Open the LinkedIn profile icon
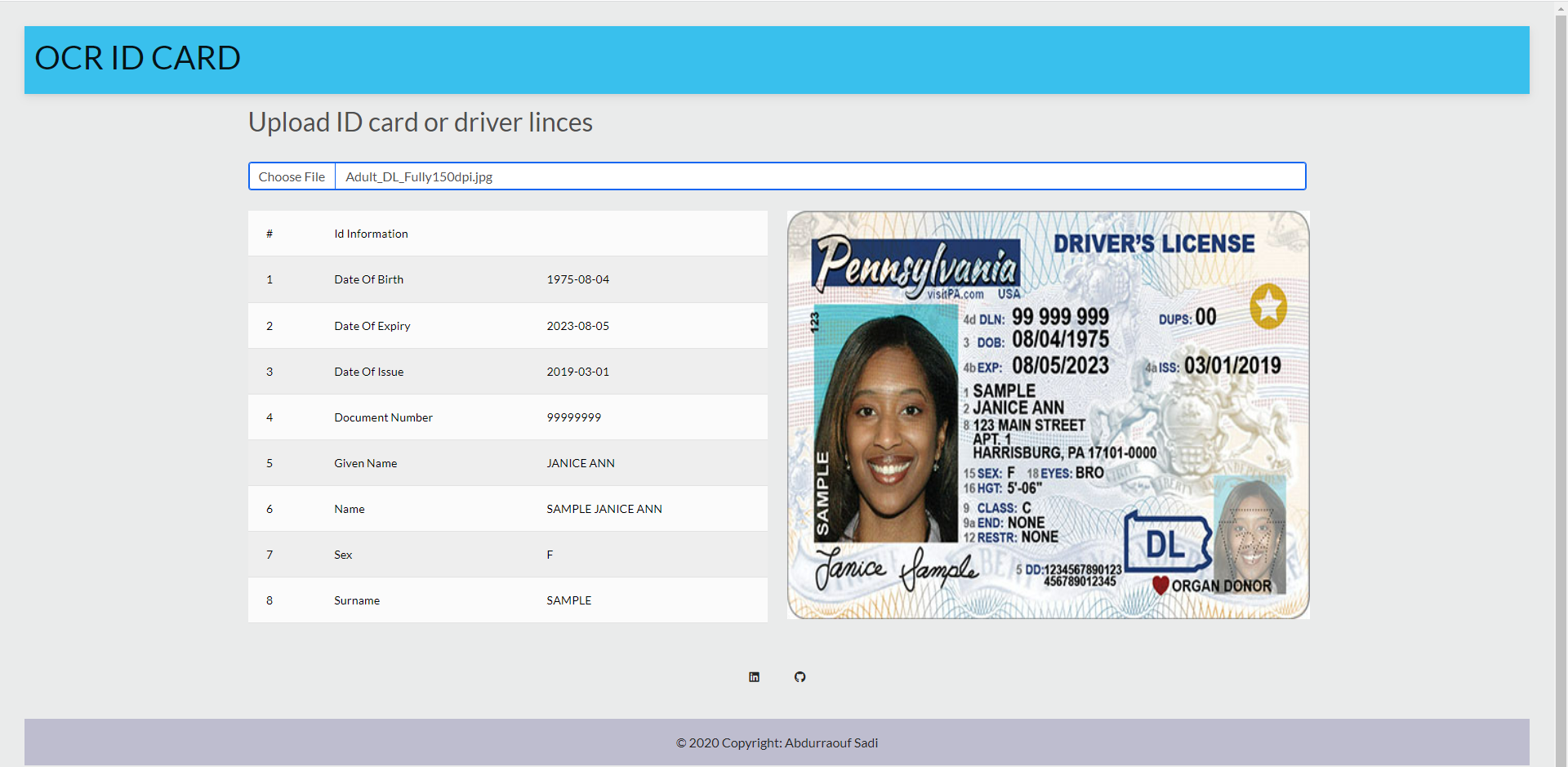This screenshot has height=767, width=1568. click(x=754, y=676)
